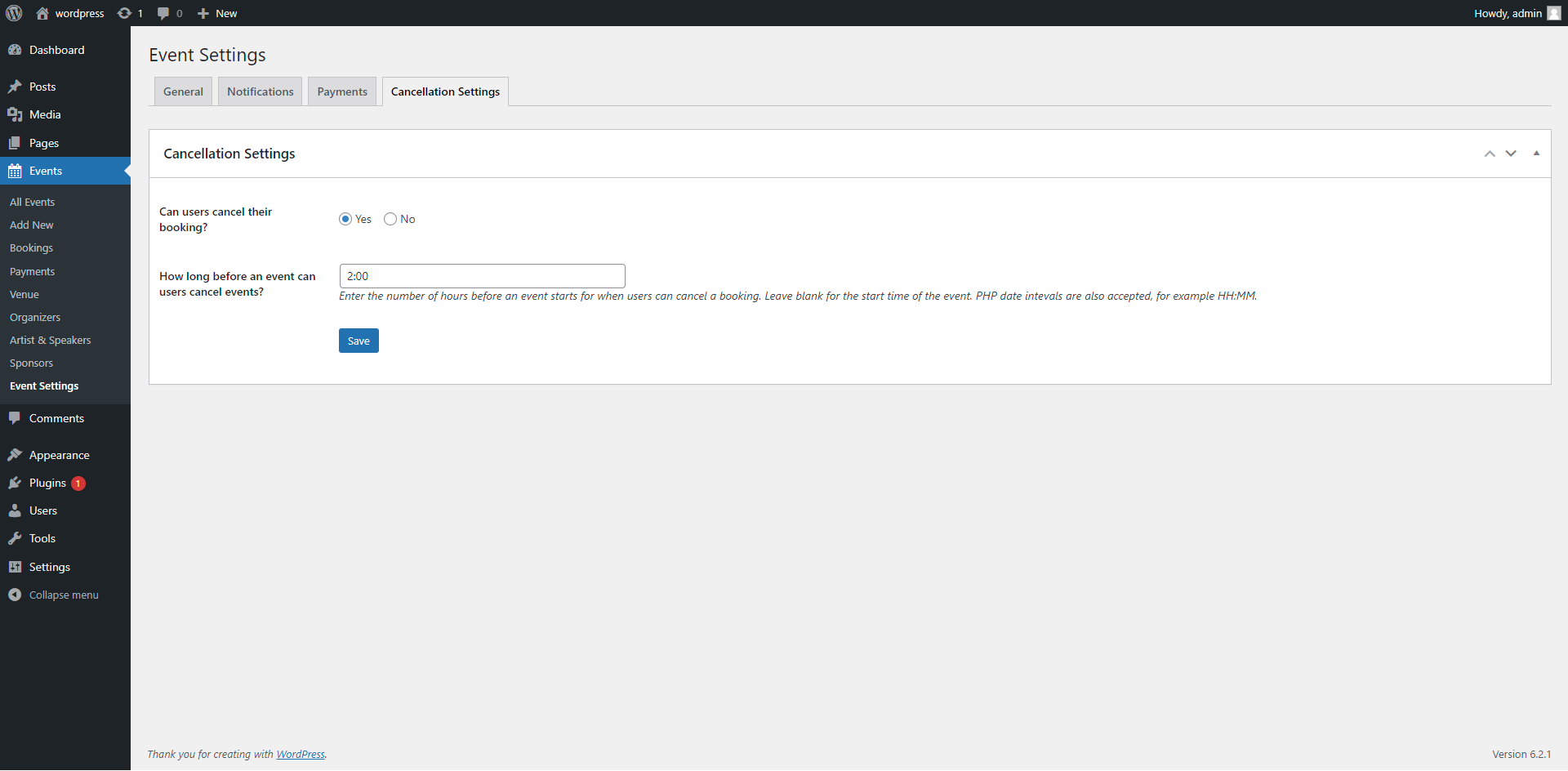
Task: Click the Save button
Action: coord(359,341)
